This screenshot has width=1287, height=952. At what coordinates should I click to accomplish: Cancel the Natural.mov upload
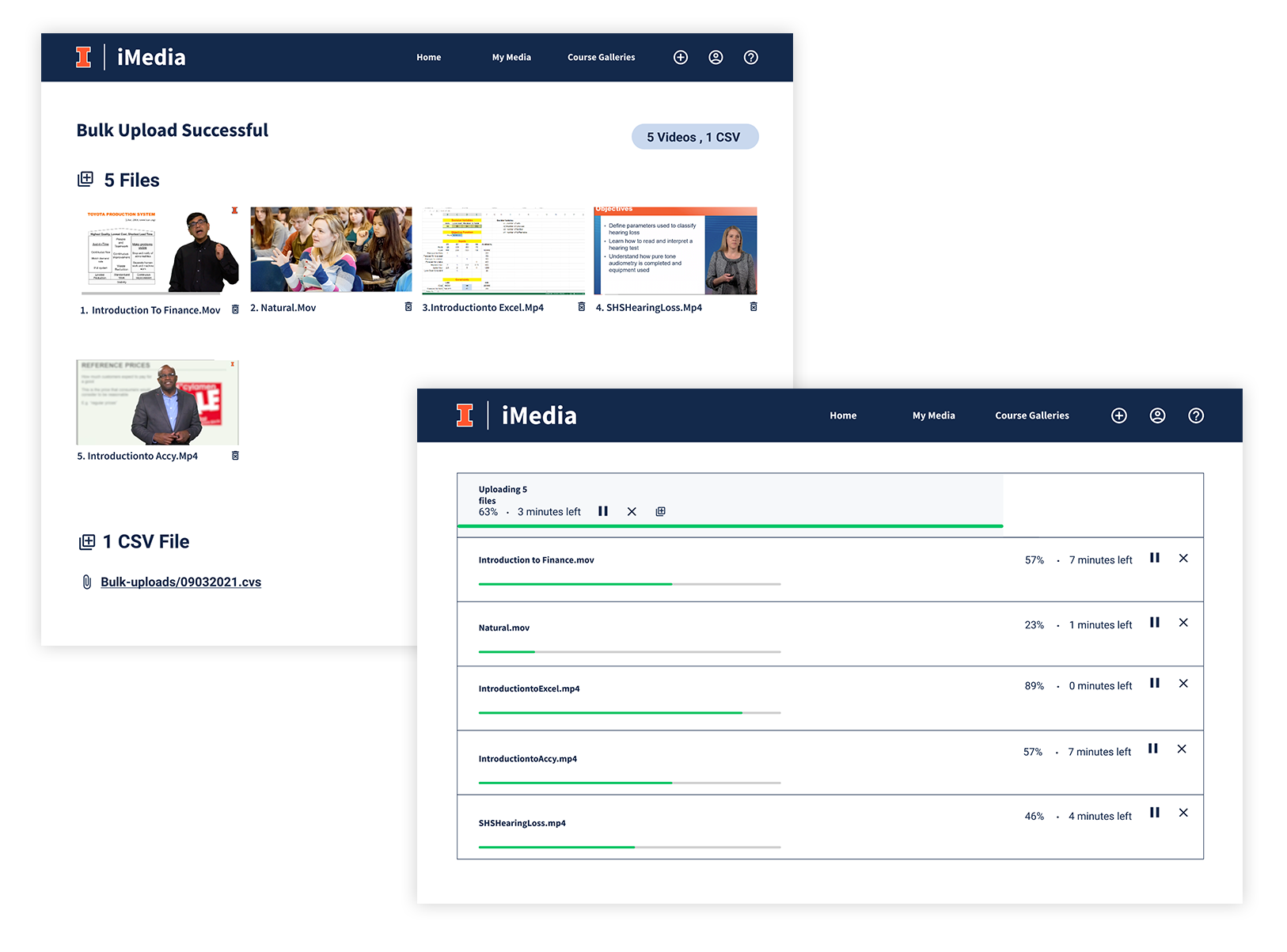tap(1183, 622)
